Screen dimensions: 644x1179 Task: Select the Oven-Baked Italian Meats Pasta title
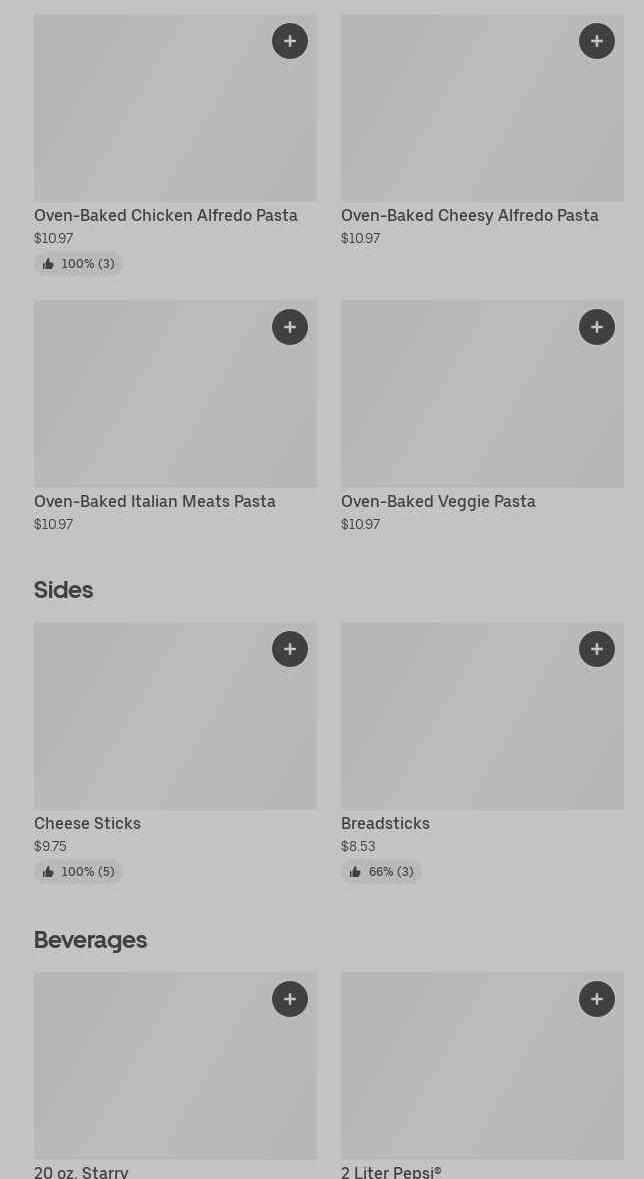(x=155, y=501)
